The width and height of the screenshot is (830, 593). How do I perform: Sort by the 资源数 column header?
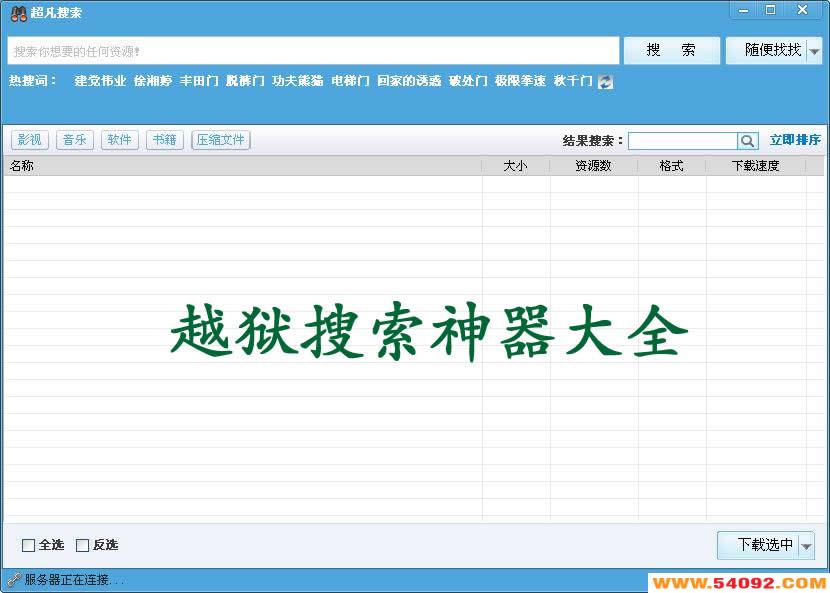pyautogui.click(x=594, y=166)
